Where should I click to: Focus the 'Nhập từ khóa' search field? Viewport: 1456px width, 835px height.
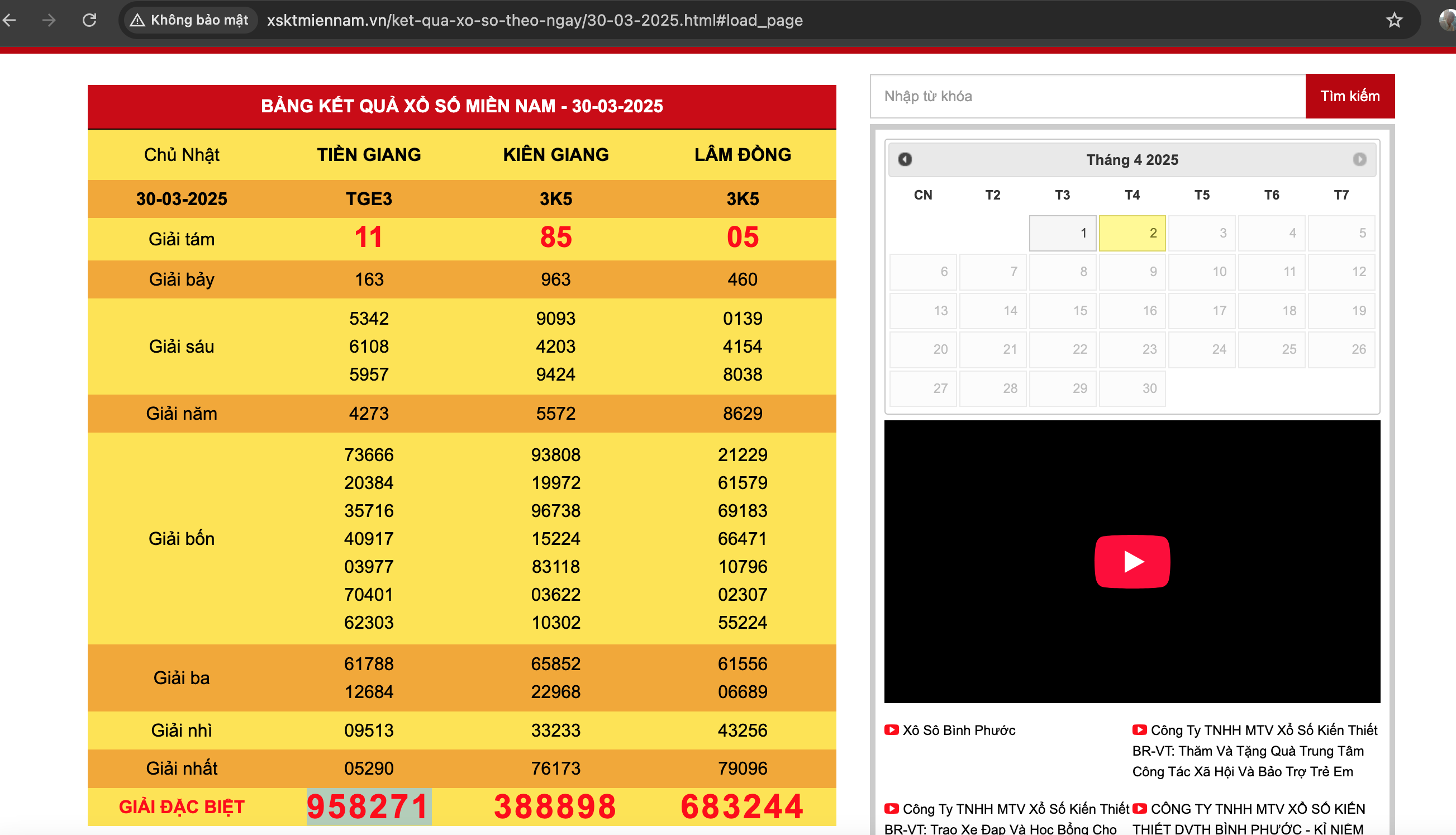click(x=1087, y=96)
